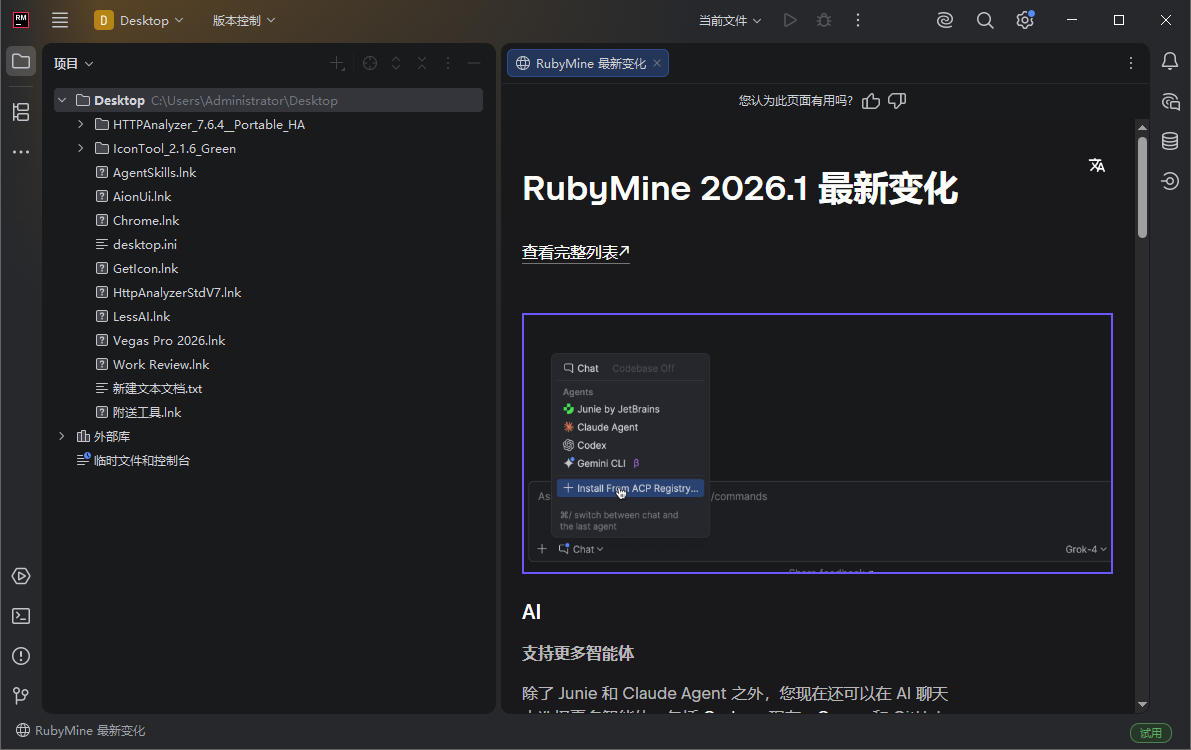Image resolution: width=1191 pixels, height=750 pixels.
Task: Open the Notifications bell icon
Action: click(x=1169, y=61)
